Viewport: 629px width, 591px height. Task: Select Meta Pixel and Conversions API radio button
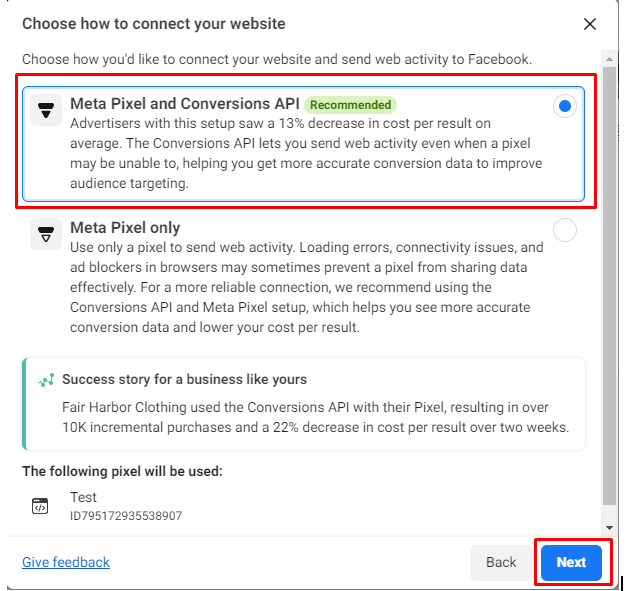point(564,106)
